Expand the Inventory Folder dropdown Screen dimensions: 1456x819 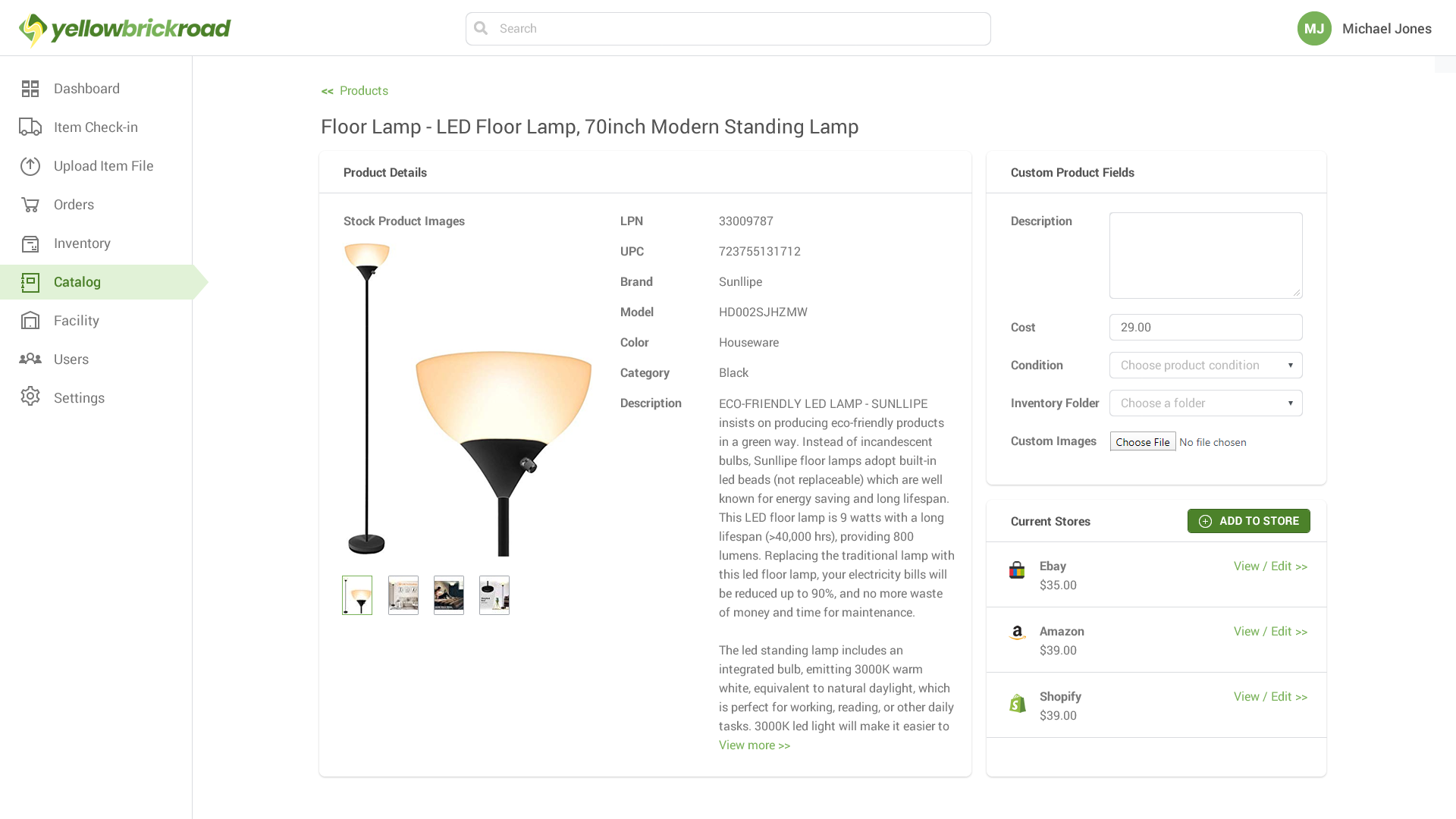point(1206,403)
